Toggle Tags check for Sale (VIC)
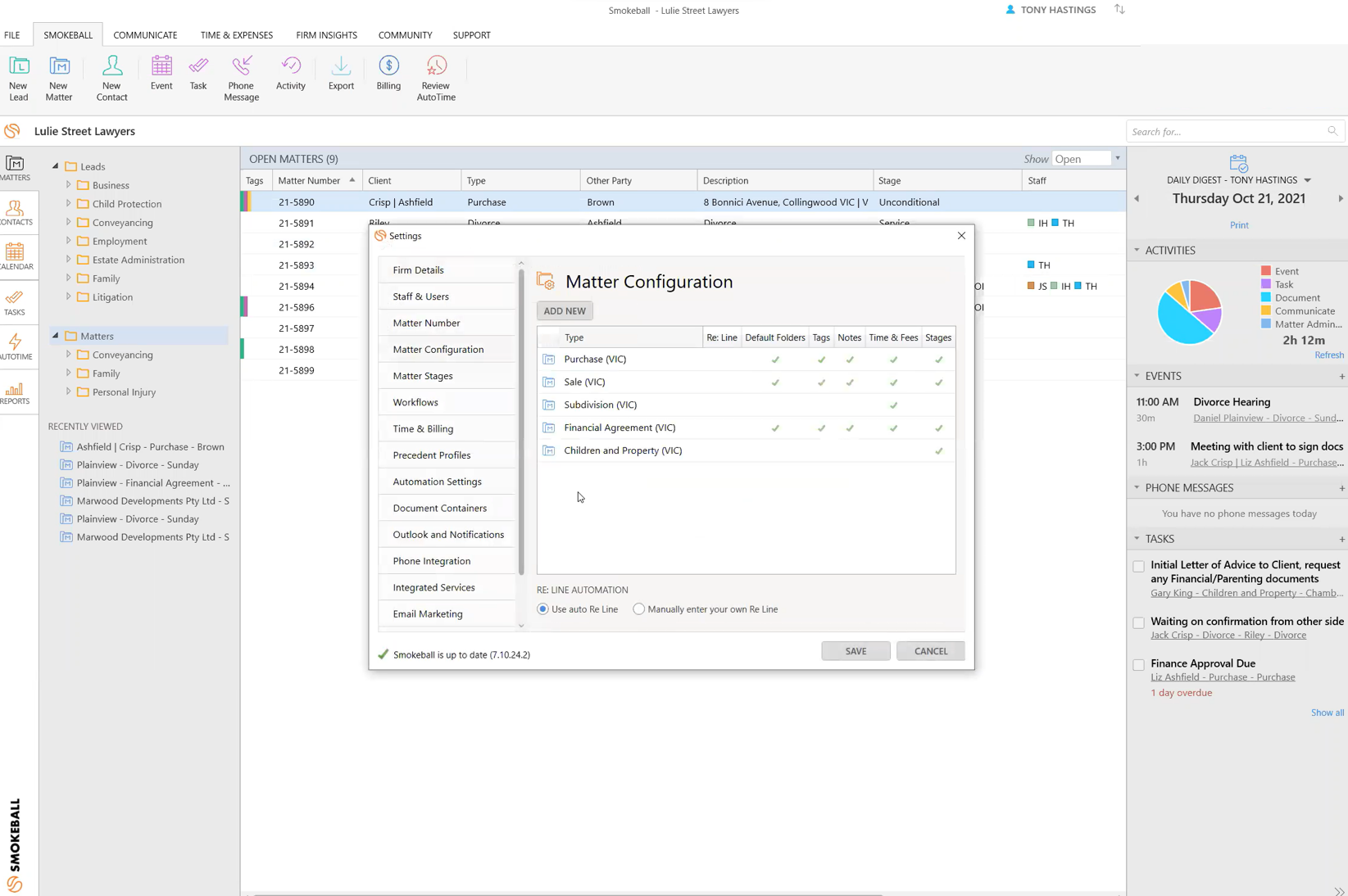This screenshot has width=1348, height=896. 821,382
